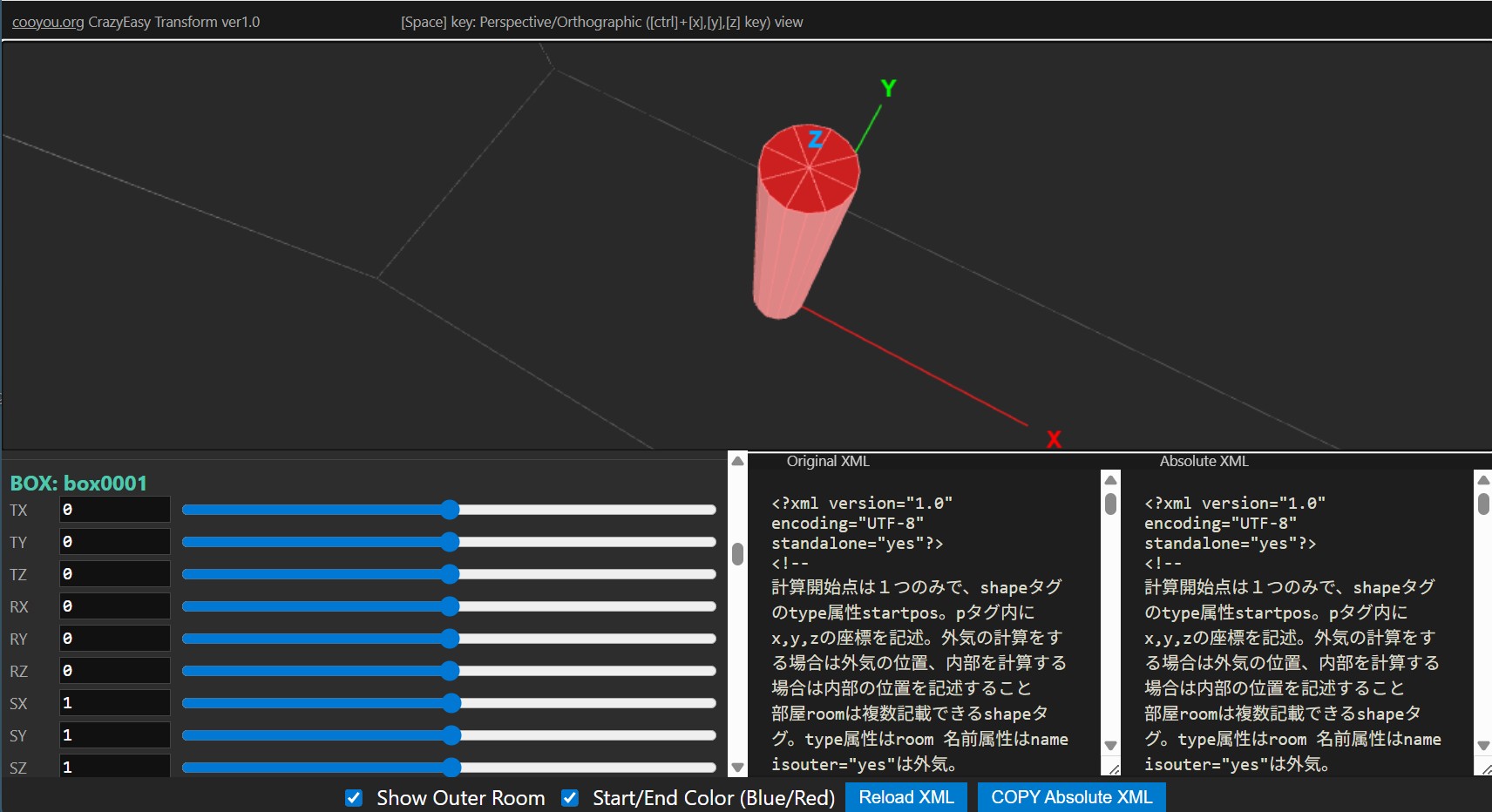Disable Start/End Color (Blue/Red) checkbox
1492x812 pixels.
(x=570, y=798)
